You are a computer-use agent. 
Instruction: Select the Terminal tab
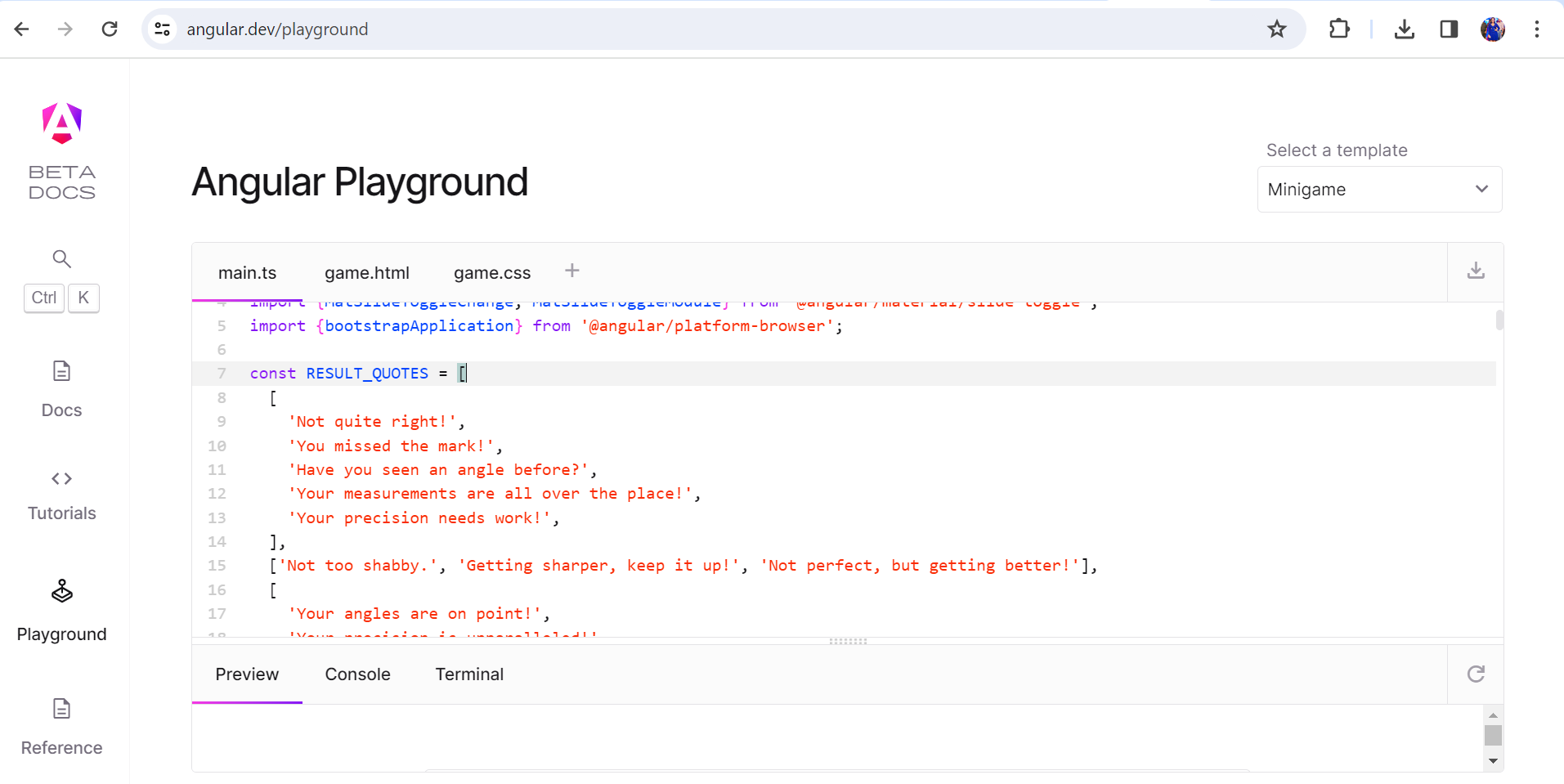pos(469,674)
